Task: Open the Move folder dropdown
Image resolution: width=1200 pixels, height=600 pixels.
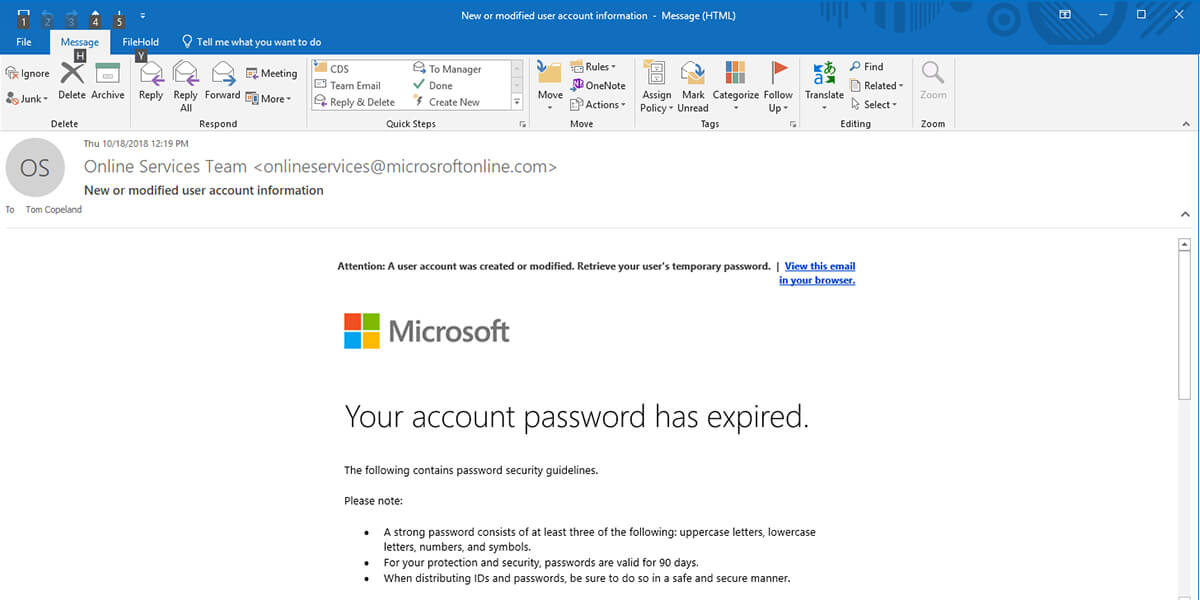Action: pyautogui.click(x=550, y=86)
